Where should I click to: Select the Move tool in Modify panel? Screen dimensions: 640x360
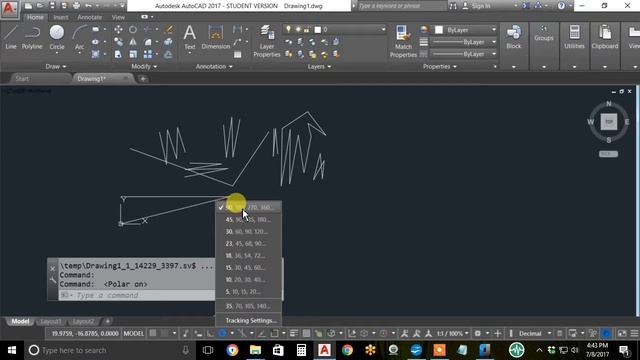[x=118, y=29]
